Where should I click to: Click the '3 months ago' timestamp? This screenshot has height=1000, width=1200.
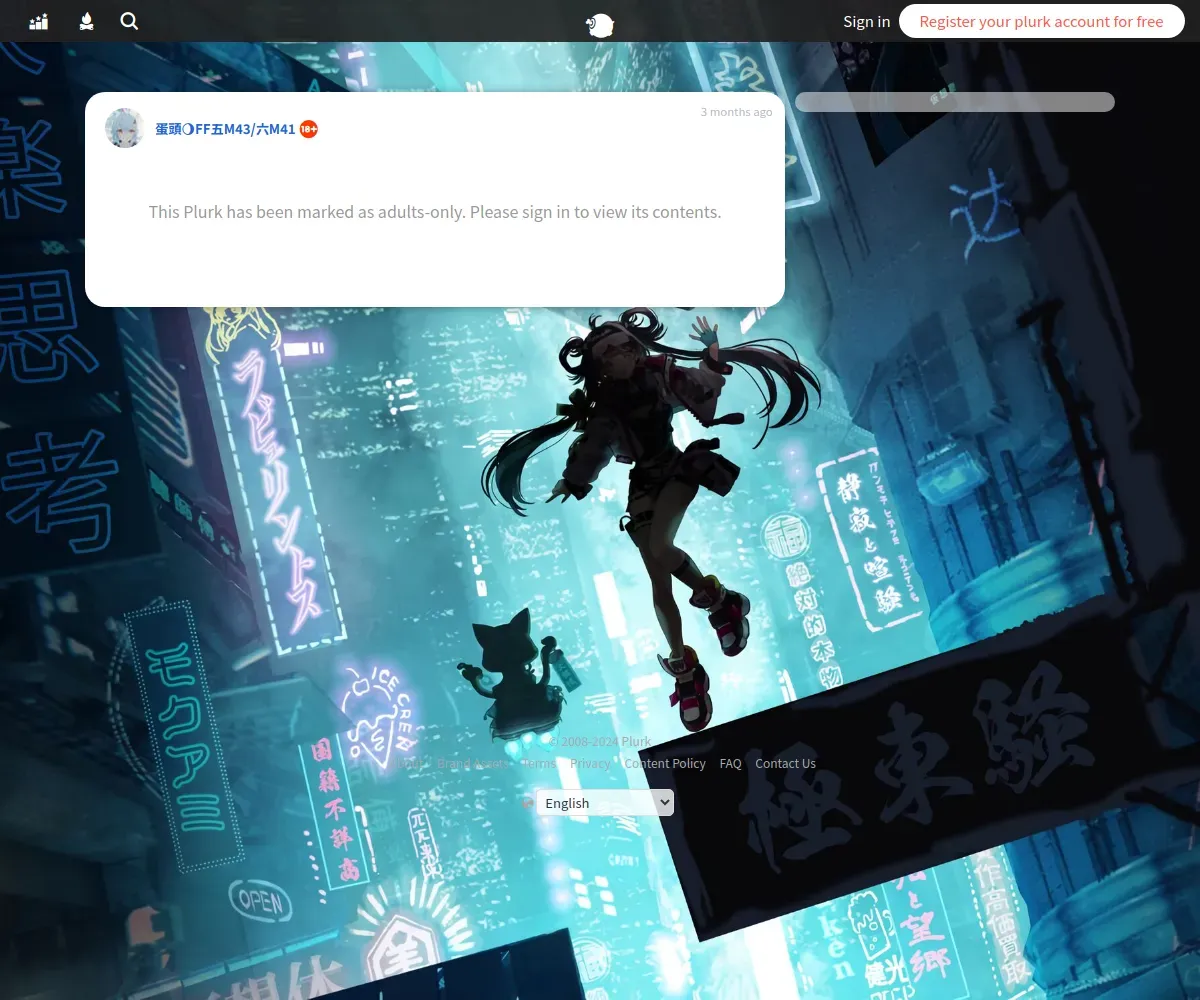(x=736, y=112)
